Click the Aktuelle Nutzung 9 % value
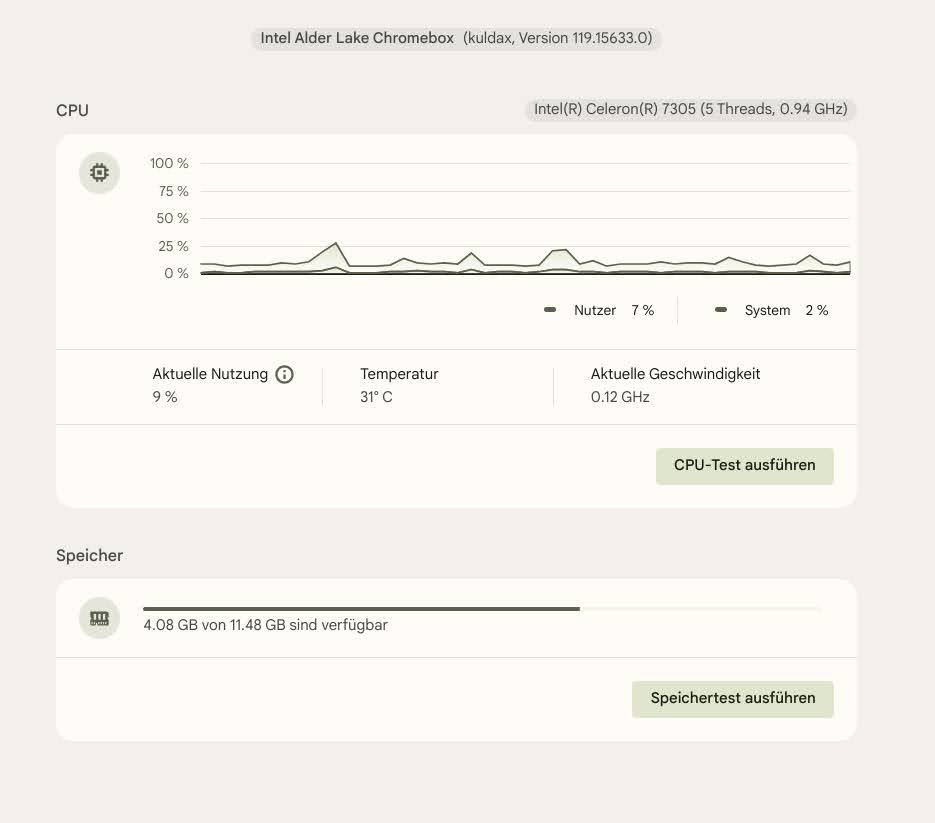The height and width of the screenshot is (823, 935). coord(165,397)
